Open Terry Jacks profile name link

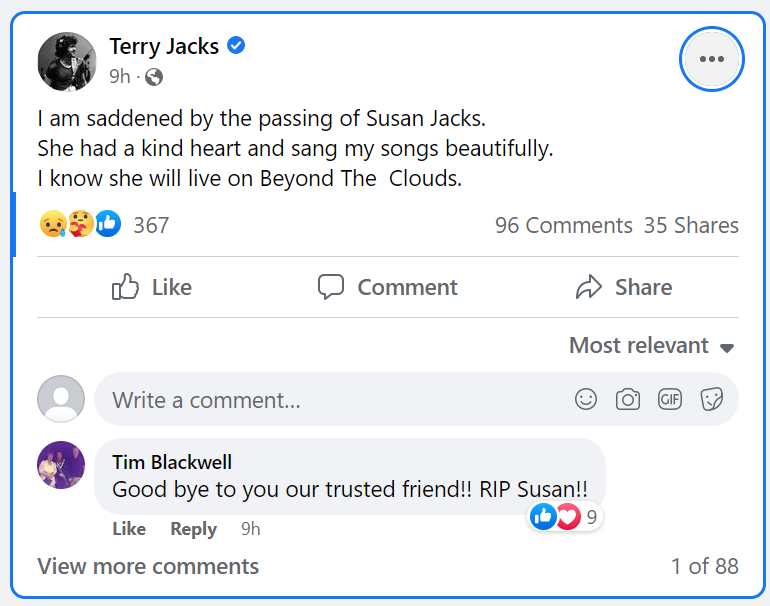pyautogui.click(x=164, y=46)
